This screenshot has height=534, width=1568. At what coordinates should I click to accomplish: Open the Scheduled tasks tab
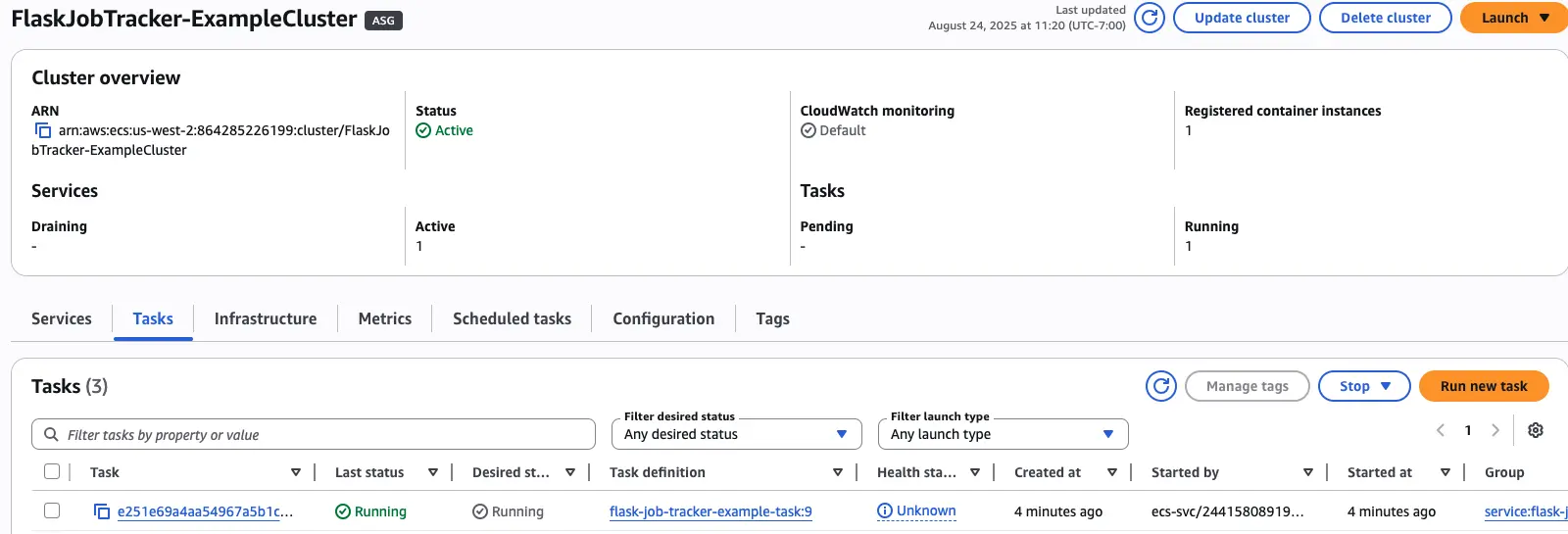pyautogui.click(x=512, y=318)
